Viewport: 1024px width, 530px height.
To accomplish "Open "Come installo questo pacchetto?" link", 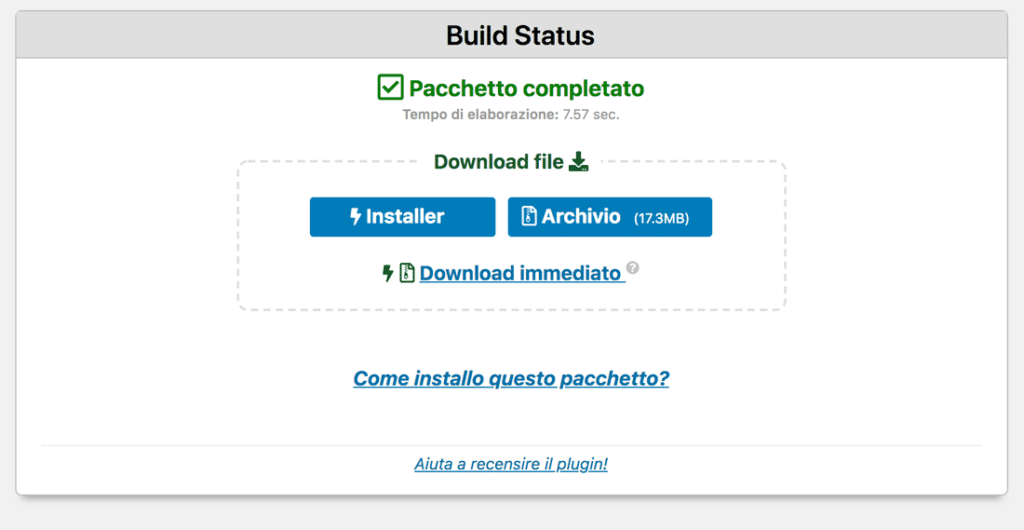I will click(511, 379).
